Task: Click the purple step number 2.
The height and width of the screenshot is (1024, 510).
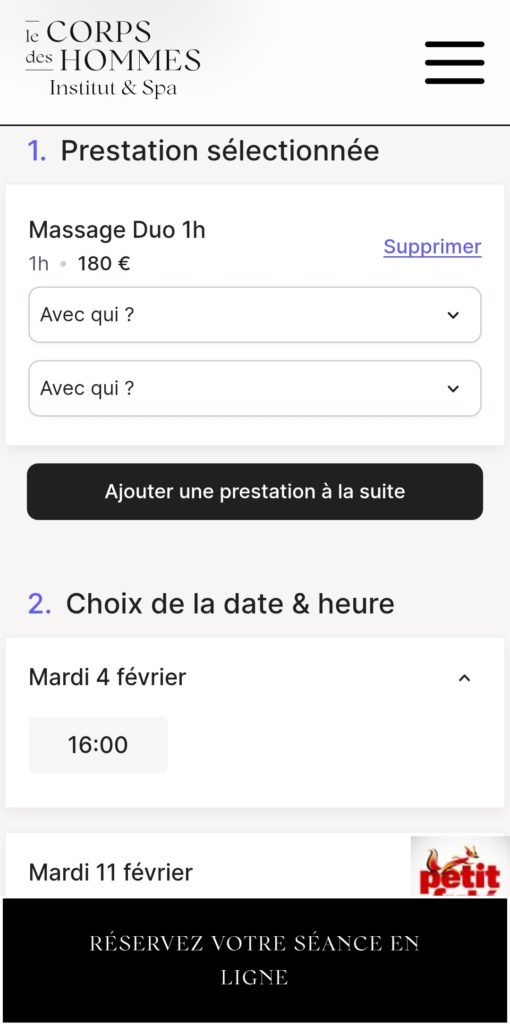Action: tap(39, 604)
